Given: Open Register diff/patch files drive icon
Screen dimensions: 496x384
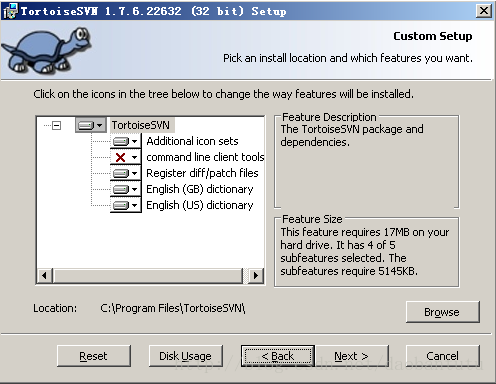Looking at the screenshot, I should [126, 173].
